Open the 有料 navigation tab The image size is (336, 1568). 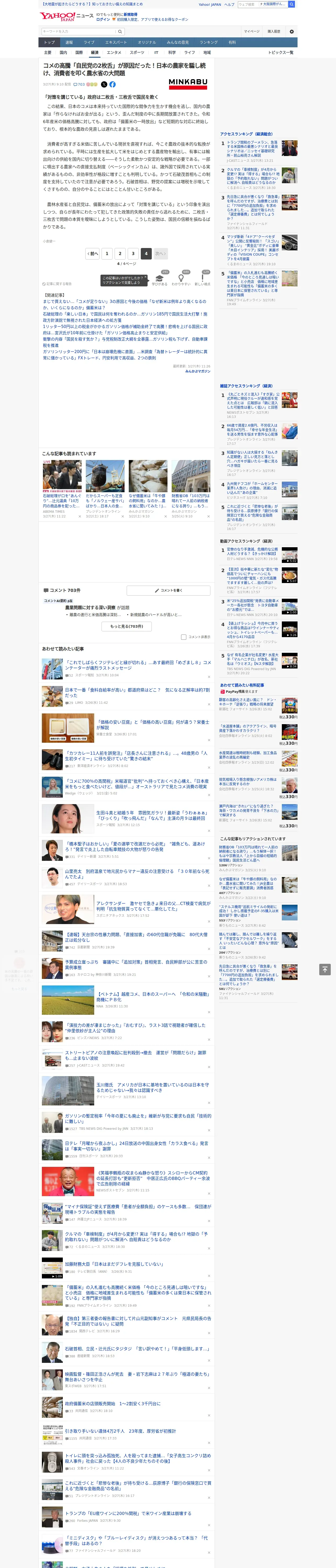(232, 43)
